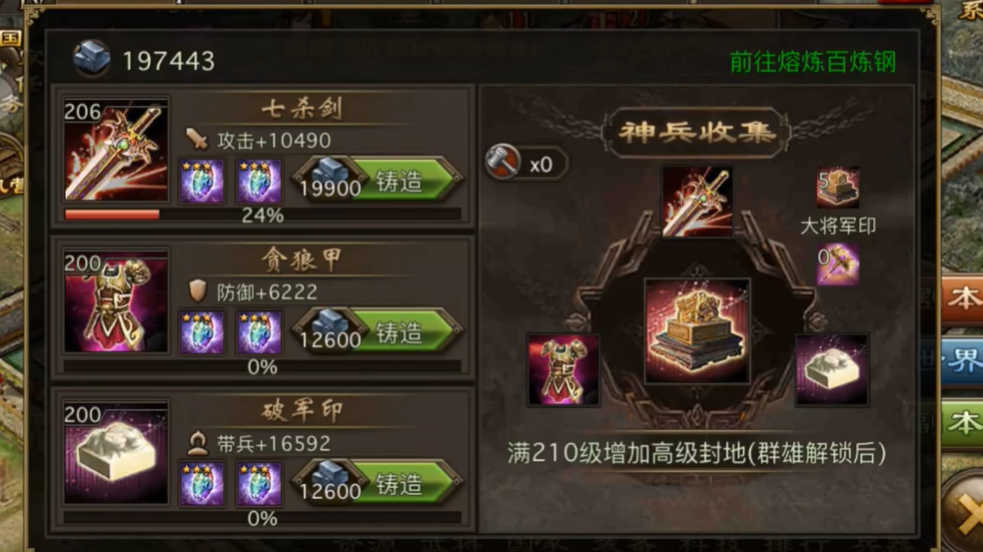Tap the steel ingot currency icon
This screenshot has width=983, height=552.
point(92,58)
